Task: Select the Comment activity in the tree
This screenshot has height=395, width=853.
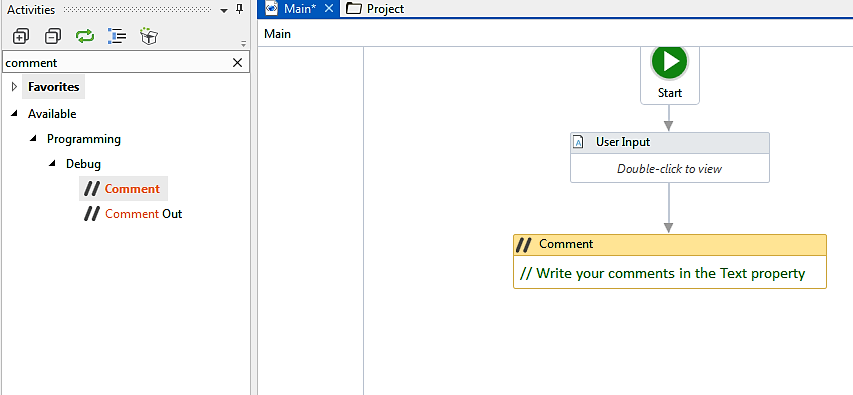Action: [x=123, y=189]
